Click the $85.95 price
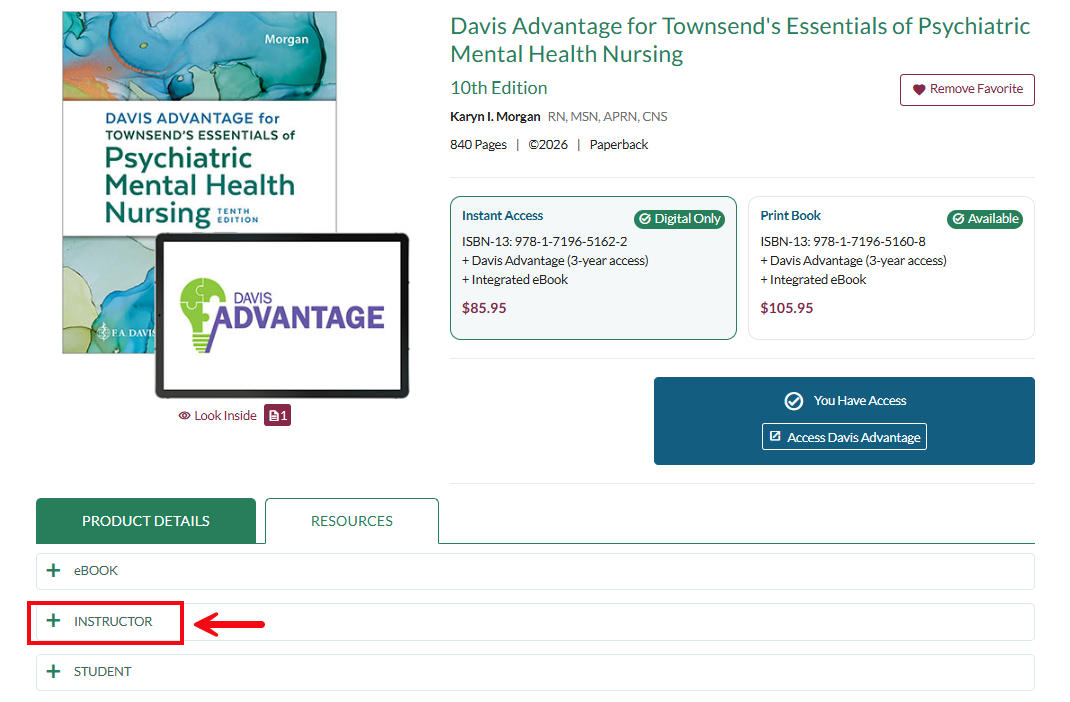Screen dimensions: 1070x702 point(484,308)
